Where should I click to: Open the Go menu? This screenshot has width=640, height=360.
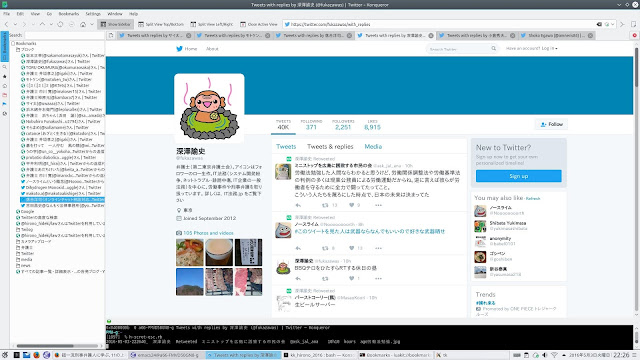49,14
